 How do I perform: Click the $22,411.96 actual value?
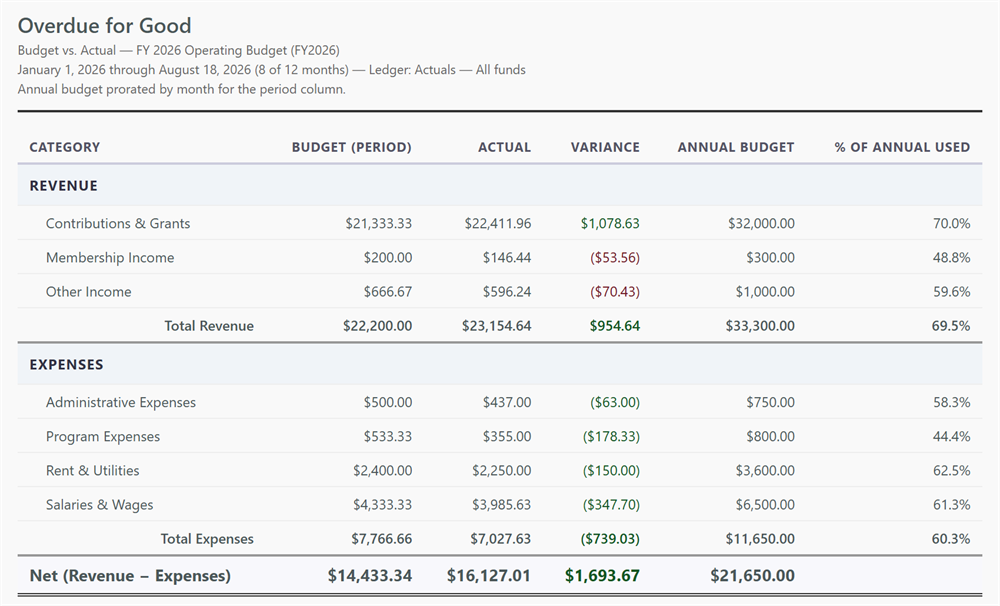(497, 223)
